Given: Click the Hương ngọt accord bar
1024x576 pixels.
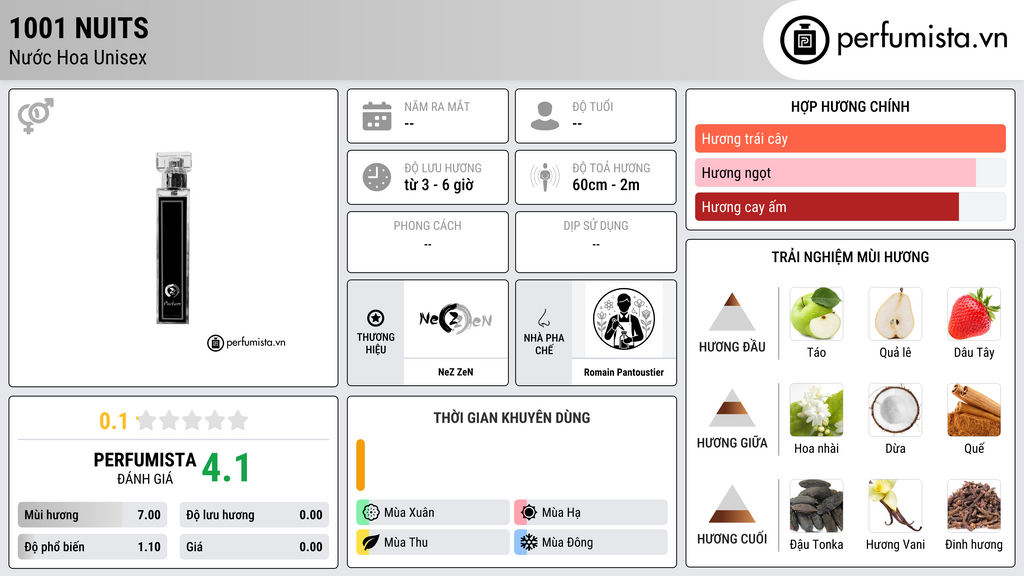Looking at the screenshot, I should pyautogui.click(x=850, y=172).
